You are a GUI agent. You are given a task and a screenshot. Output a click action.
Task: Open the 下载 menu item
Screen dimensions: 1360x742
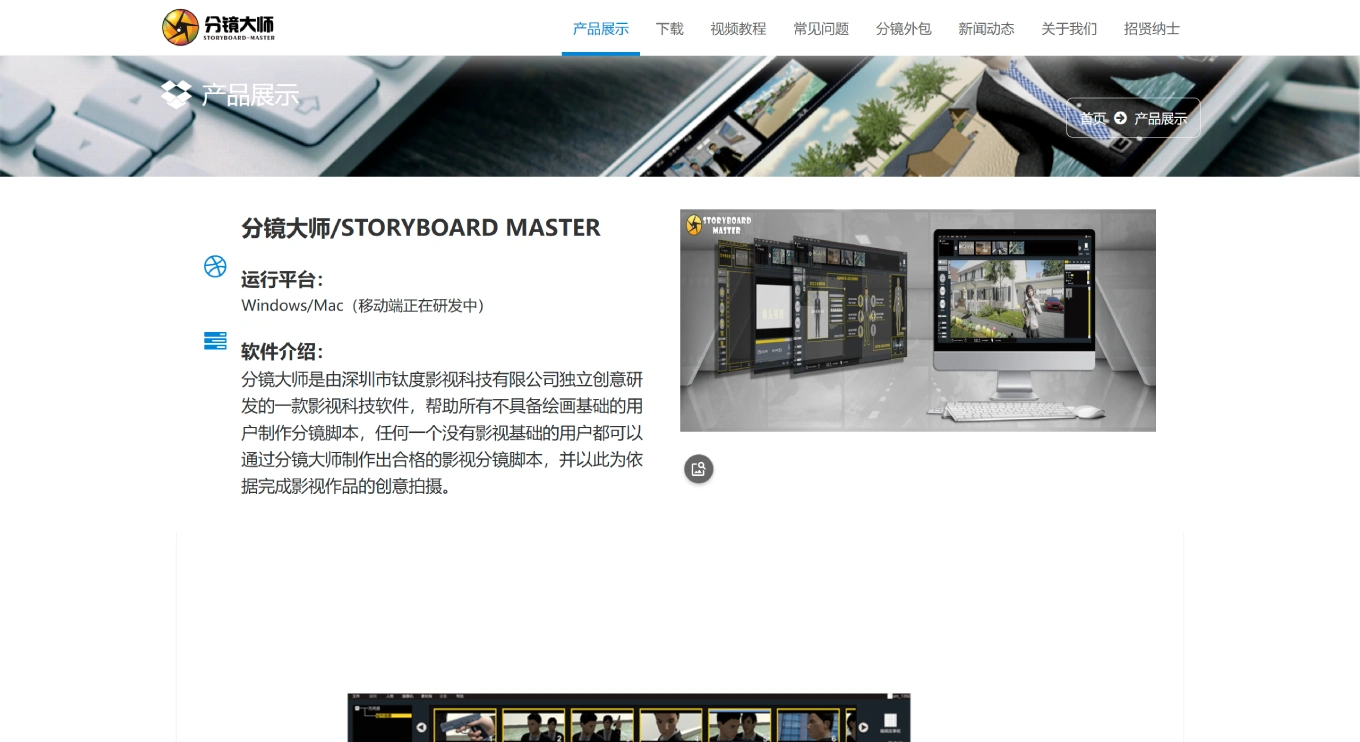pos(670,28)
